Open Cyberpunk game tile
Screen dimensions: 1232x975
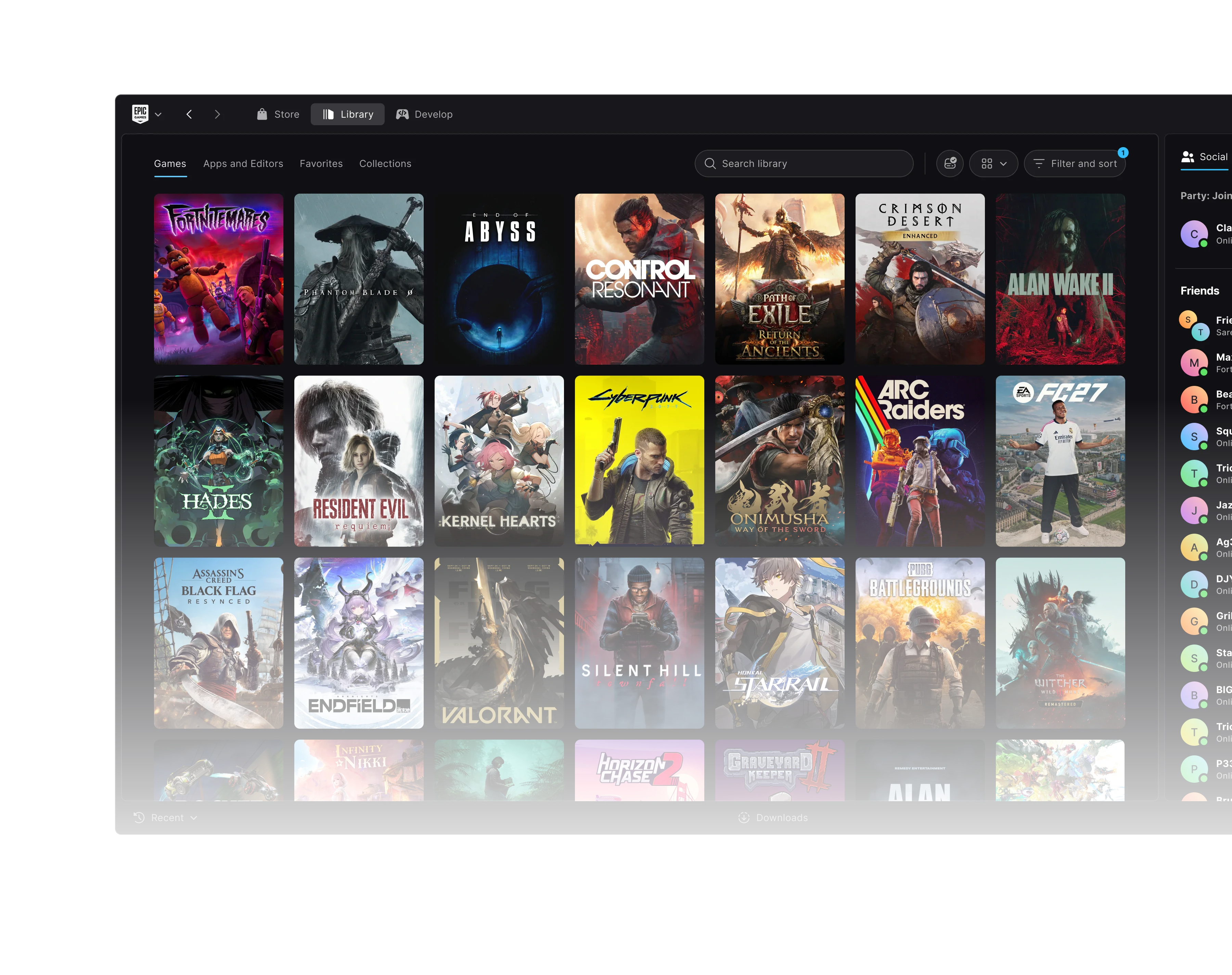pos(639,461)
